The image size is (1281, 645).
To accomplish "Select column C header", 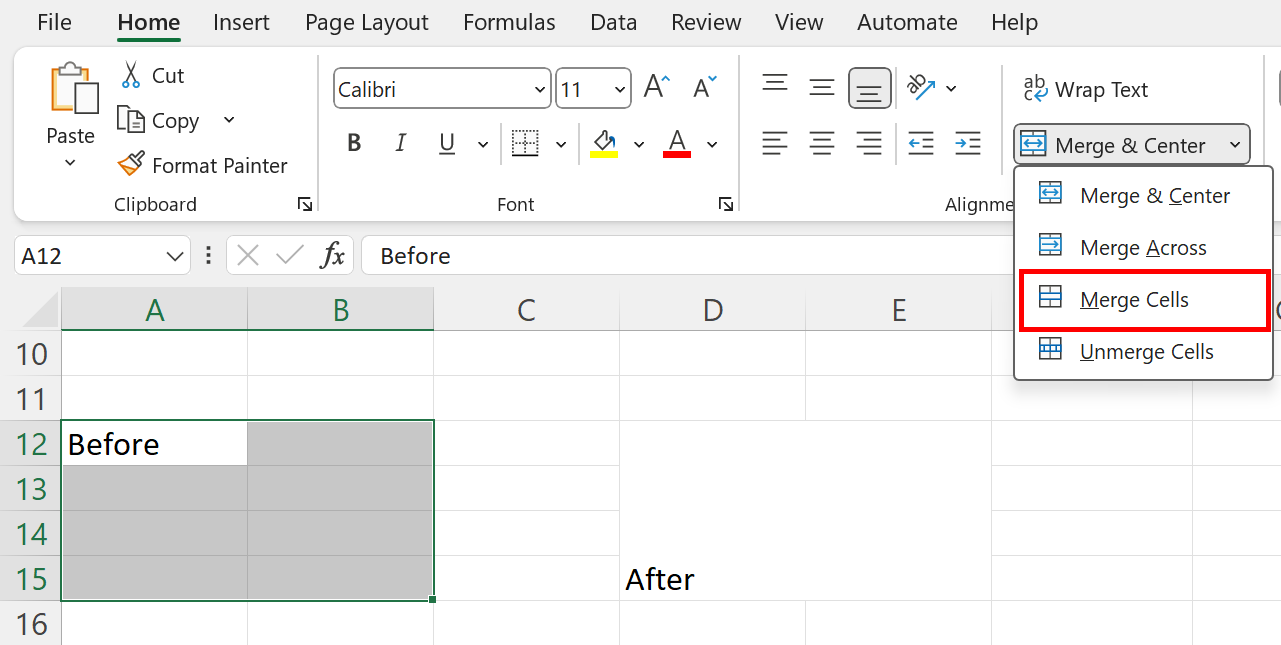I will [526, 310].
